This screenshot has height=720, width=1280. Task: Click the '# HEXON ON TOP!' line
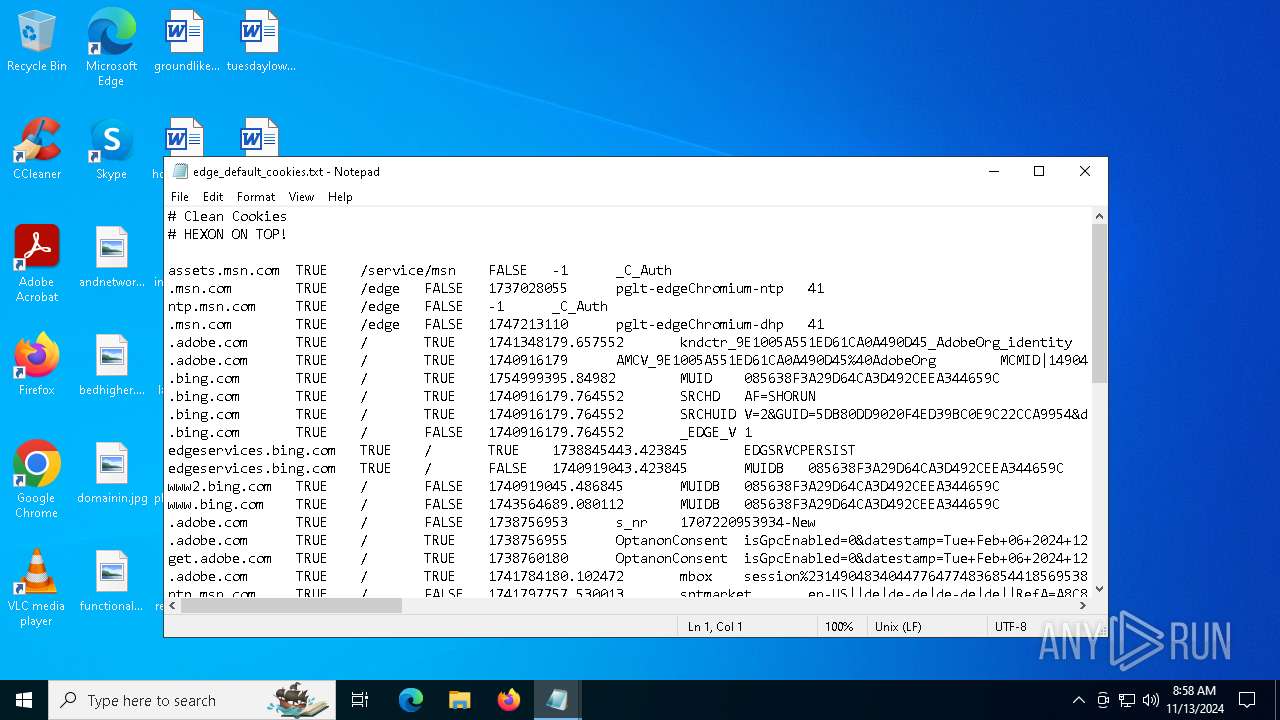click(x=227, y=234)
